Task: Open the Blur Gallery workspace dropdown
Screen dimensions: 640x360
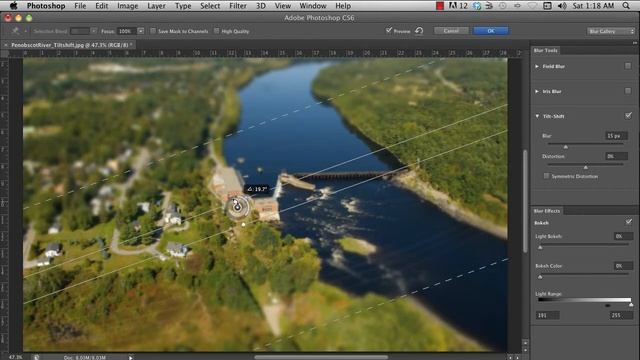Action: click(611, 31)
